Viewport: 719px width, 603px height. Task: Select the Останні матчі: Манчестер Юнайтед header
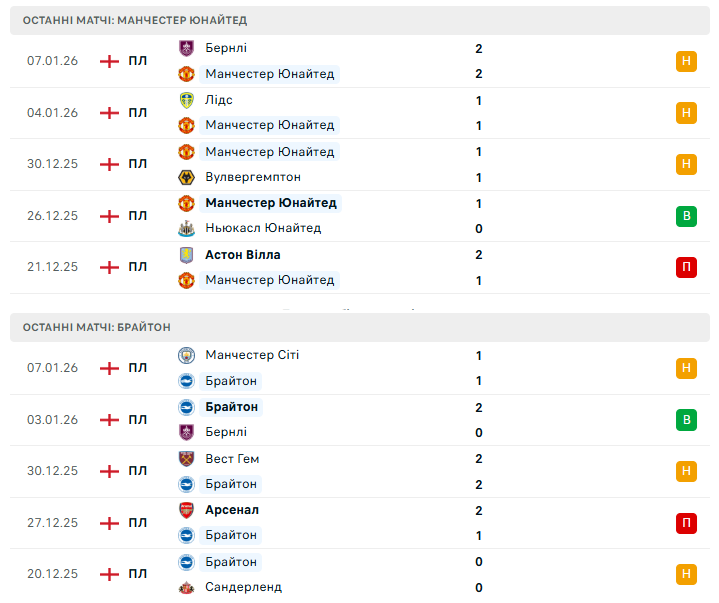[x=135, y=20]
